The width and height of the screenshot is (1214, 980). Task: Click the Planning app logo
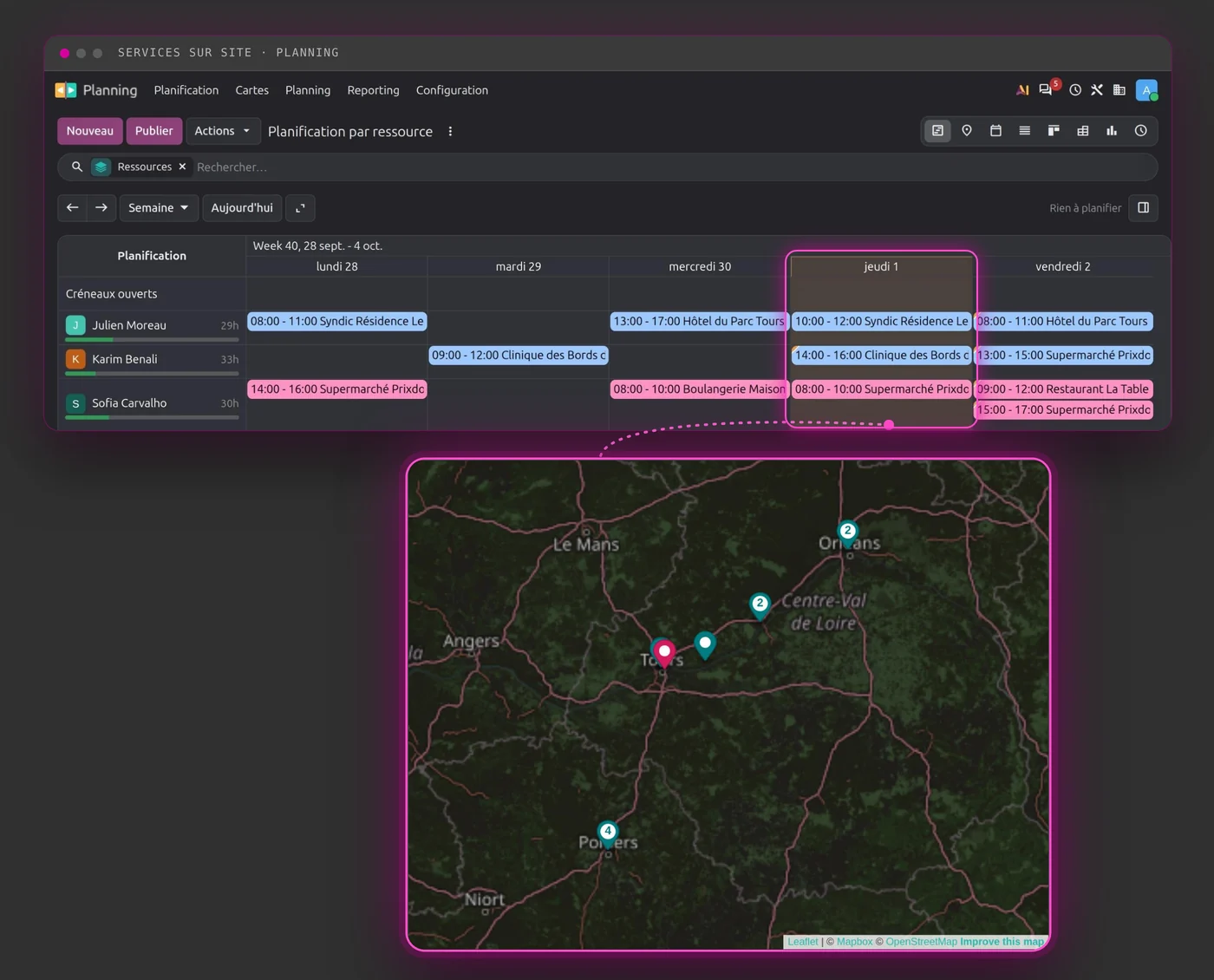click(x=66, y=90)
